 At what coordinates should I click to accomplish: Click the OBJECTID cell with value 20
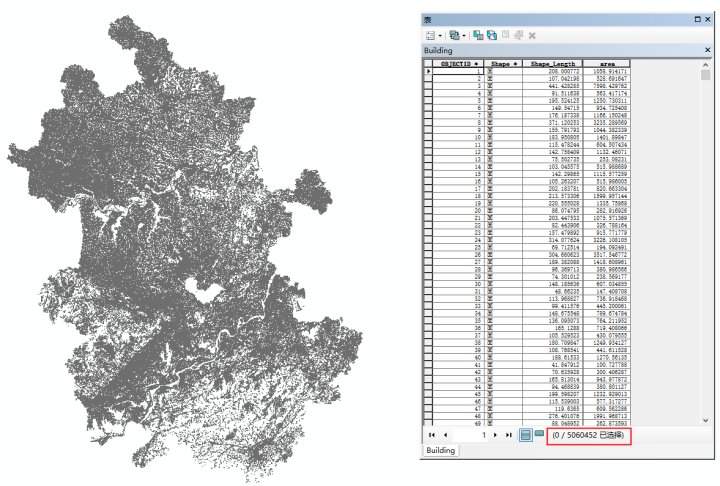tap(457, 210)
